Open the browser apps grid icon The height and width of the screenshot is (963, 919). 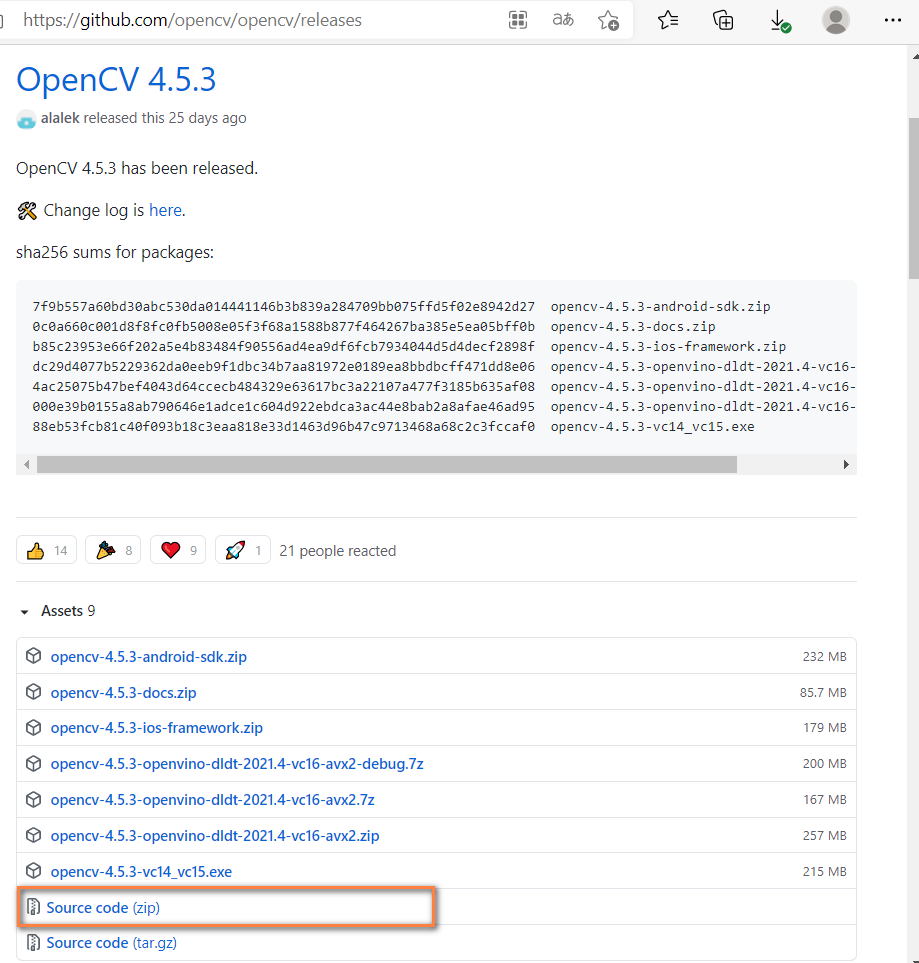point(518,20)
